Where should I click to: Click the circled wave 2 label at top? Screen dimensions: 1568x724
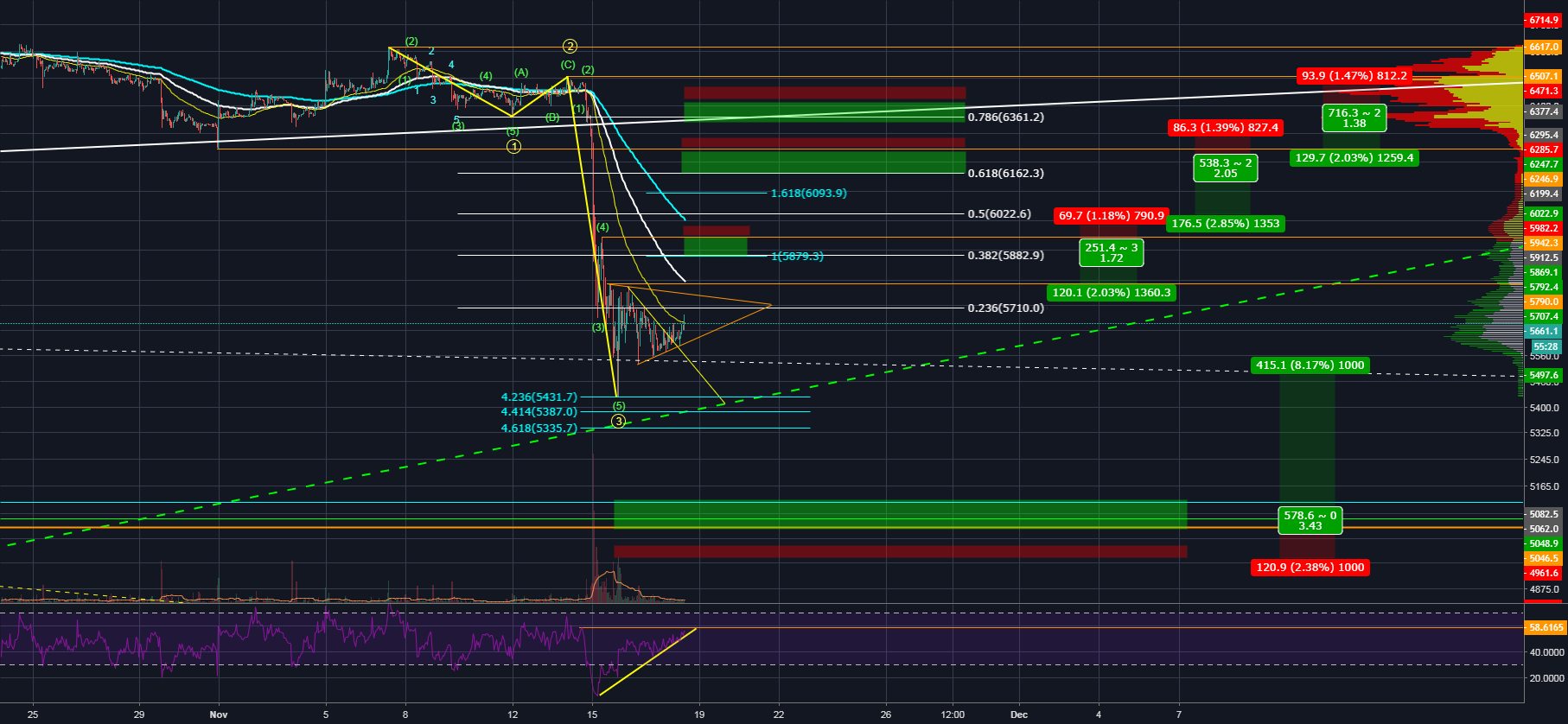570,47
